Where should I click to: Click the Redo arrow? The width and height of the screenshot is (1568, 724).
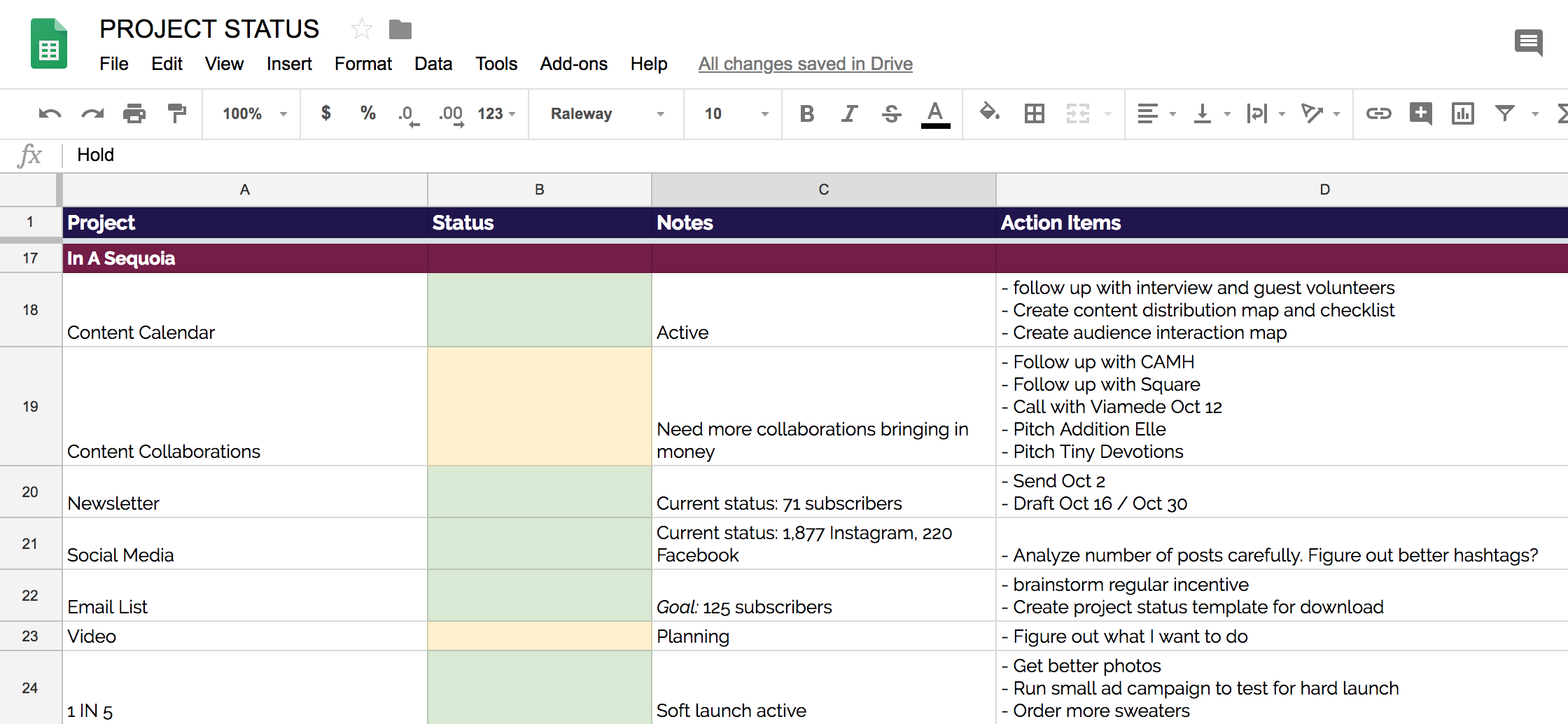pyautogui.click(x=92, y=113)
